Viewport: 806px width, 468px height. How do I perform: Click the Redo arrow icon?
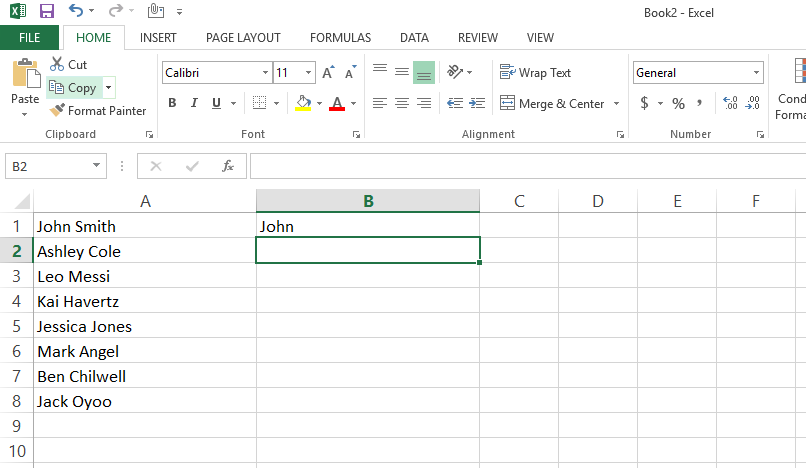(116, 10)
